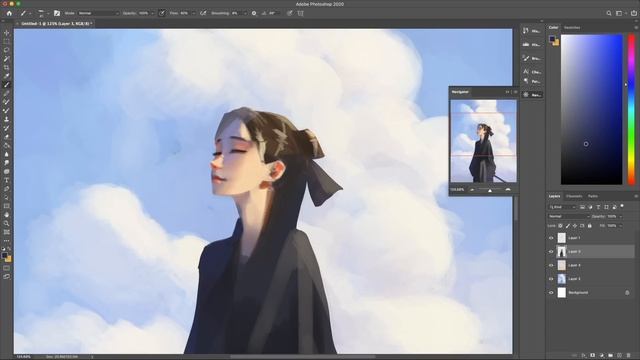Screen dimensions: 640x360
Task: Select the Rectangular Marquee tool
Action: (x=7, y=41)
